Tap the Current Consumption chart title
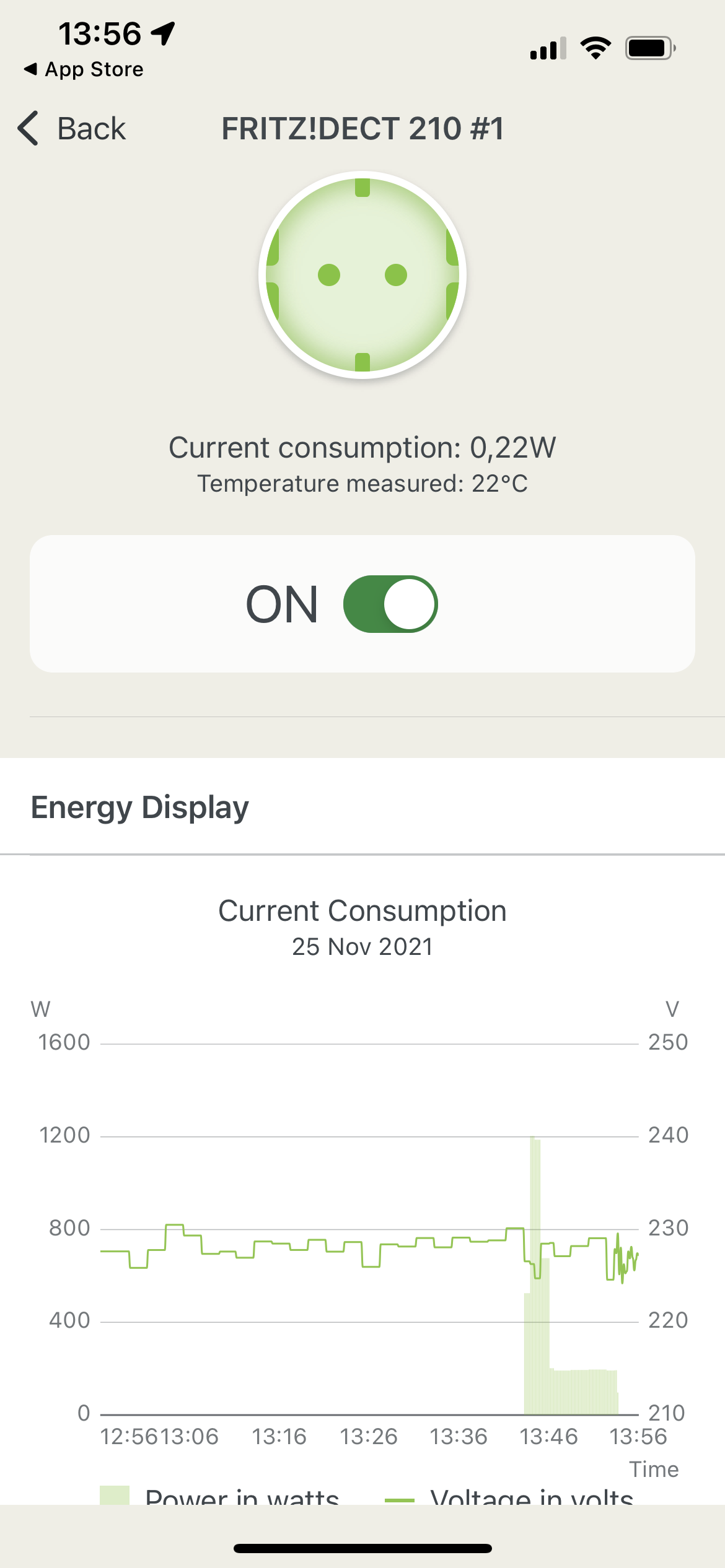The width and height of the screenshot is (725, 1568). 362,911
